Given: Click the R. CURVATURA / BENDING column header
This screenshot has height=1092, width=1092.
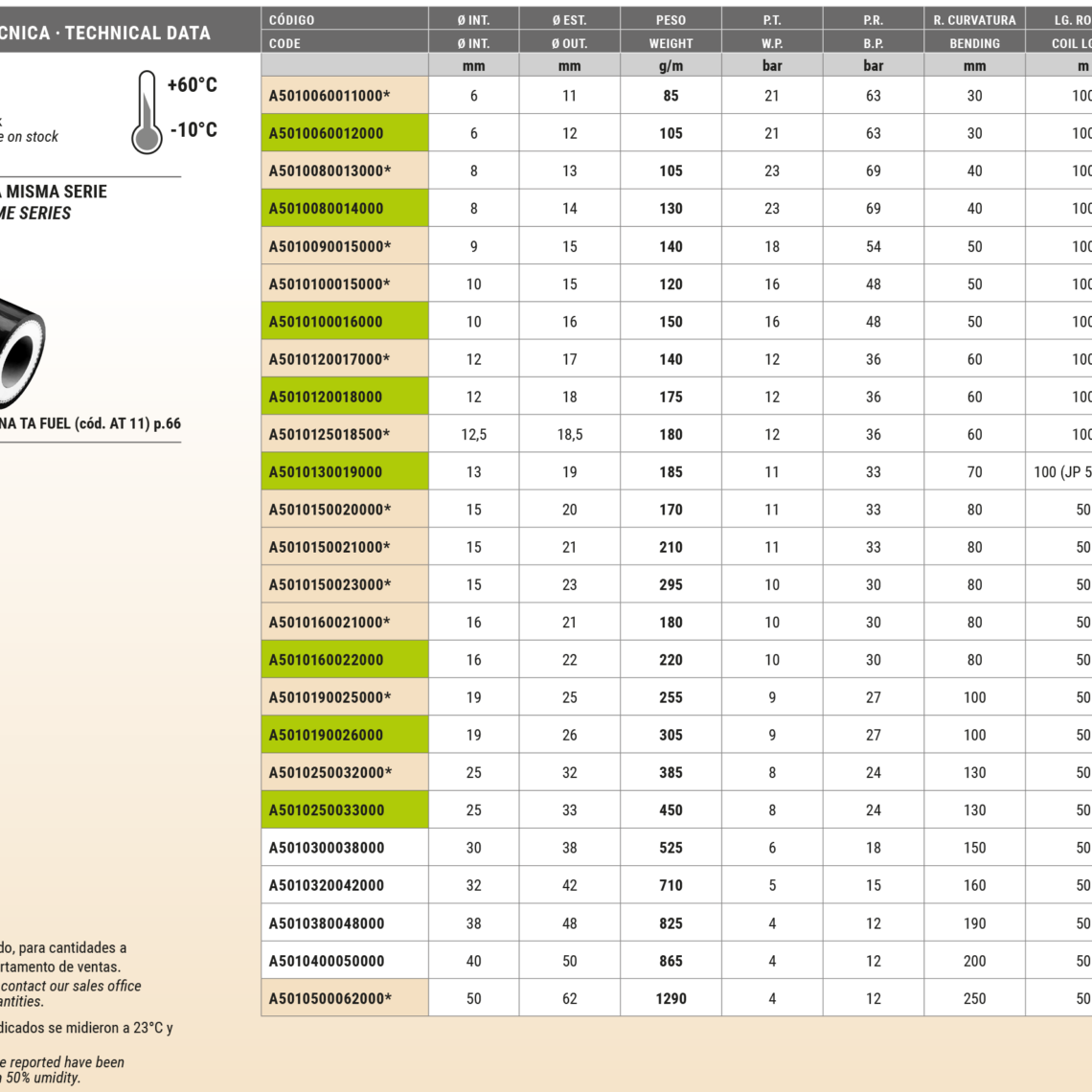Looking at the screenshot, I should 974,31.
